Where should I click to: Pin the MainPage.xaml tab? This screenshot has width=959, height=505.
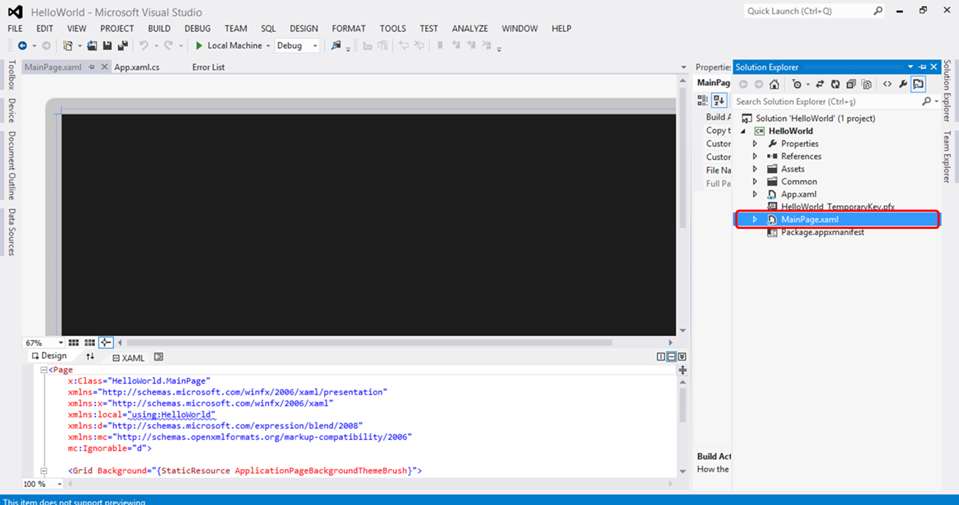coord(92,67)
